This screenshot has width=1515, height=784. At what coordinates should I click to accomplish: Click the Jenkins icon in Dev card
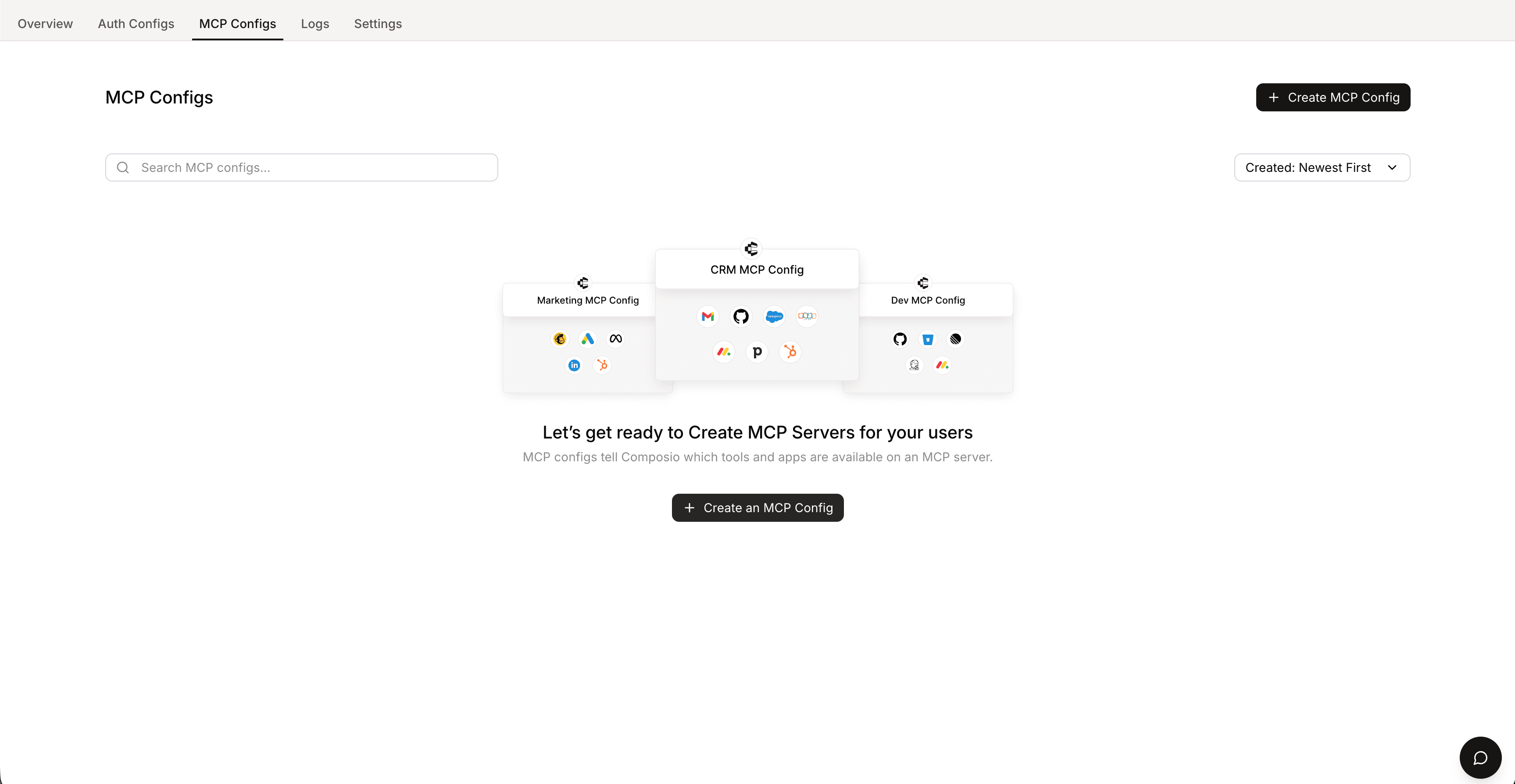pos(914,365)
